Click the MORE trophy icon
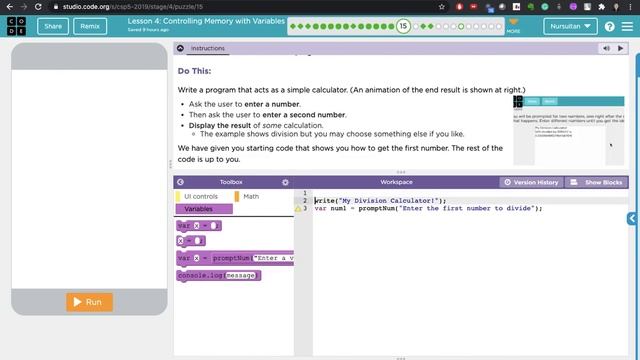Image resolution: width=640 pixels, height=360 pixels. [513, 25]
